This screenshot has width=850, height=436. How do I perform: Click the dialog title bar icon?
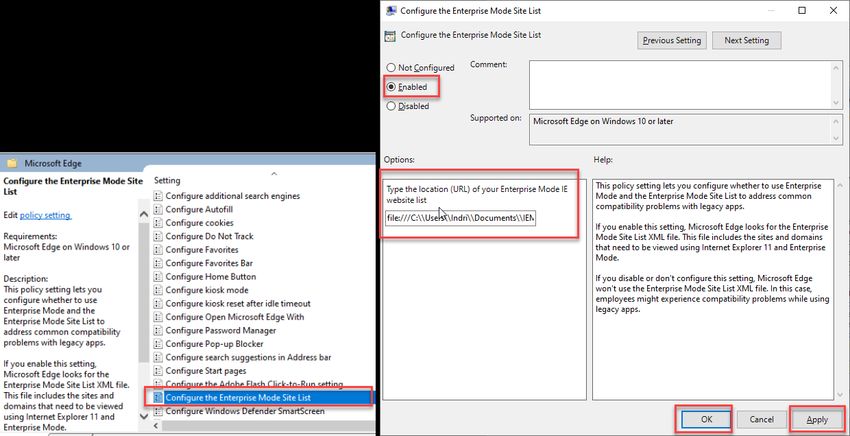point(389,10)
